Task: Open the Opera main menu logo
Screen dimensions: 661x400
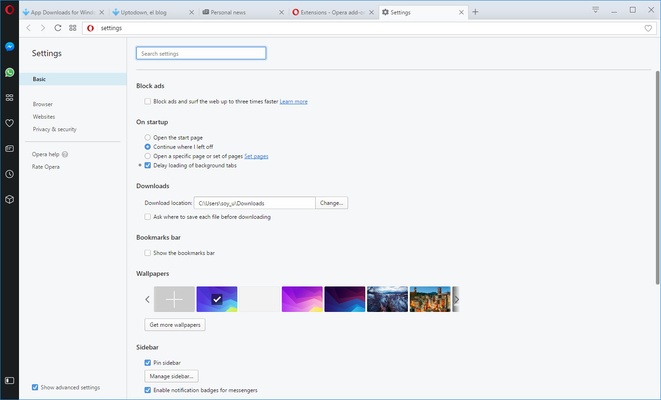Action: (9, 9)
